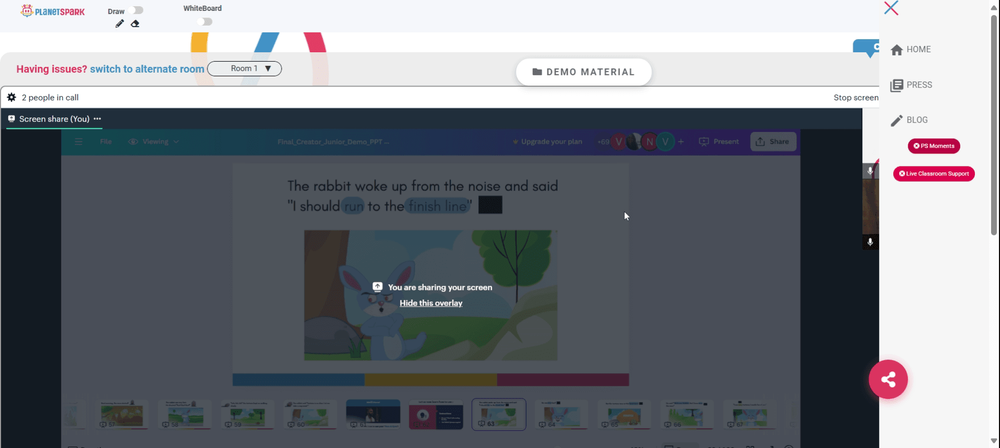The height and width of the screenshot is (448, 1000).
Task: Click the Final_Creator_Junior_Demo_PPT title
Action: point(334,142)
